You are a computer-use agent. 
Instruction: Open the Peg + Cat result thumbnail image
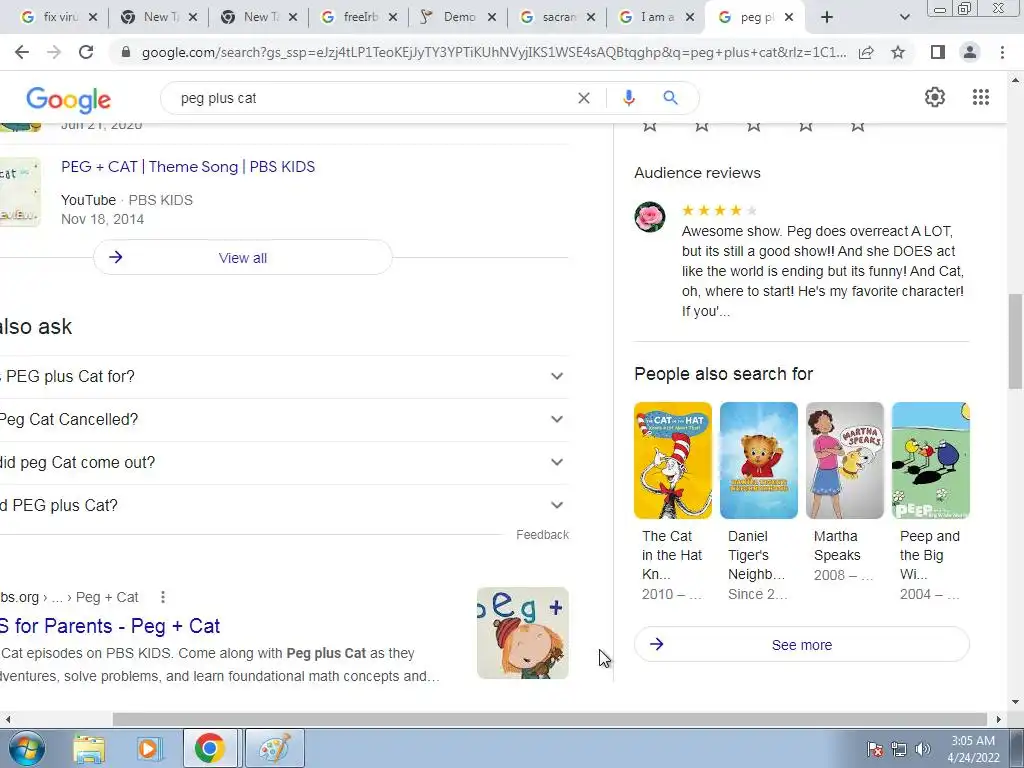click(522, 633)
